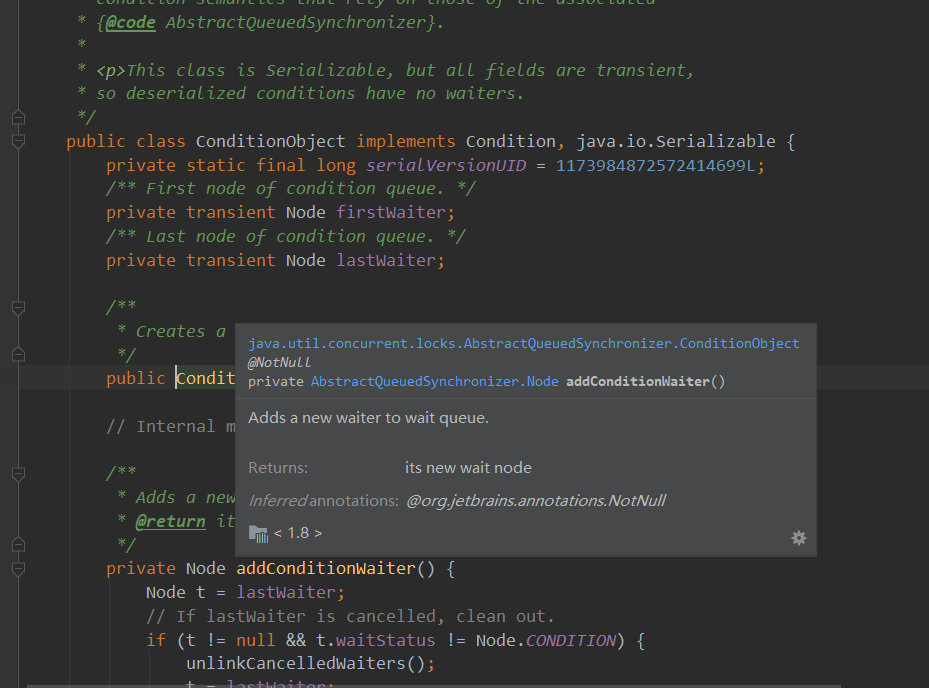929x688 pixels.
Task: Click addConditionWaiter method name in editor
Action: pos(326,569)
